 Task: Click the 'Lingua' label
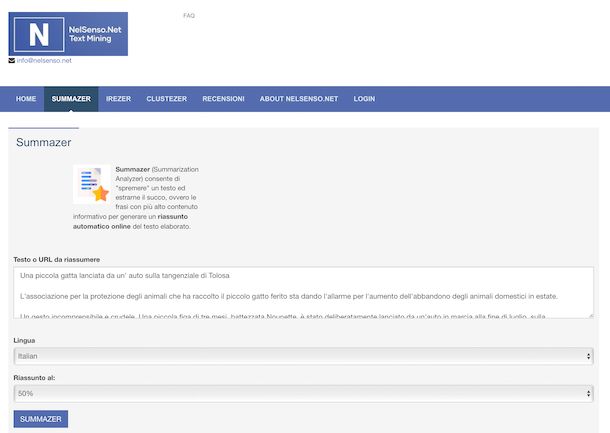[24, 340]
